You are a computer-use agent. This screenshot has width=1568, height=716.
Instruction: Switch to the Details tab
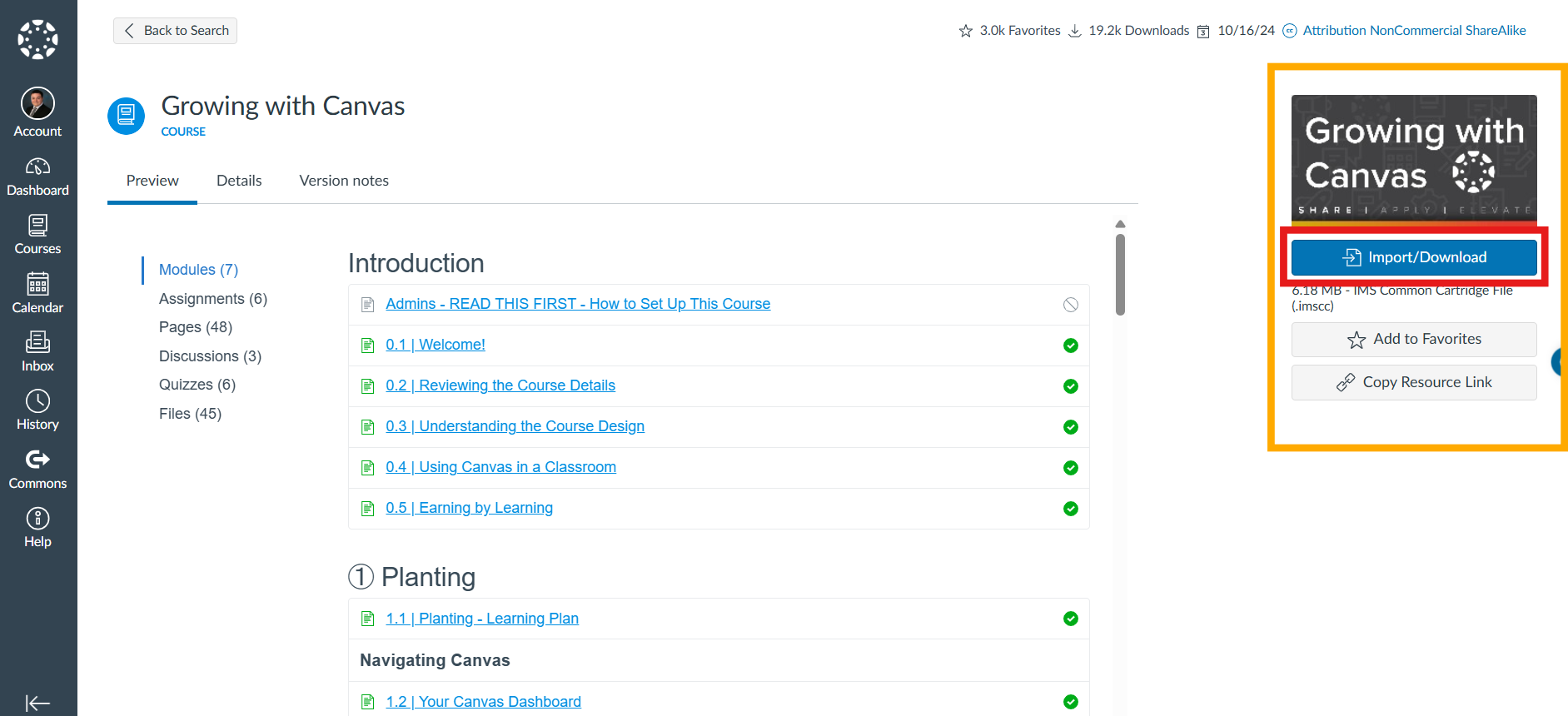[x=239, y=181]
